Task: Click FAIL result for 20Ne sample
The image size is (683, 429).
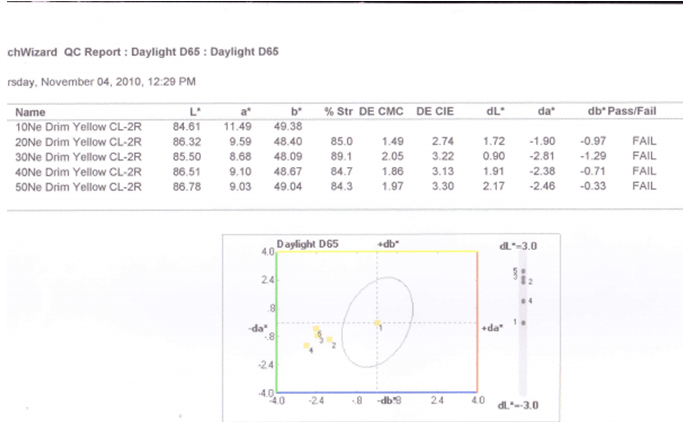Action: click(x=643, y=142)
